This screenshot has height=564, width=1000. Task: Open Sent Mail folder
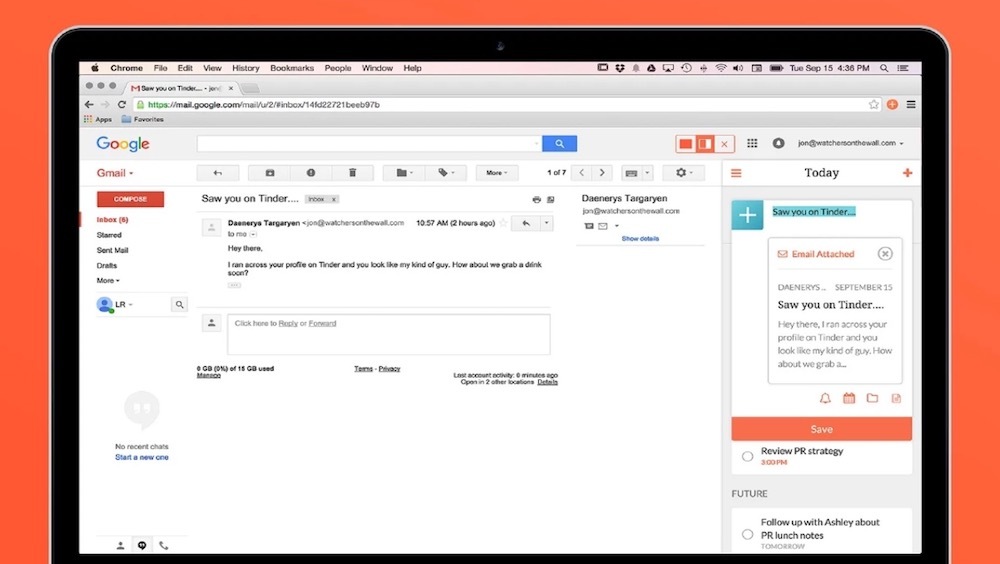(x=112, y=250)
